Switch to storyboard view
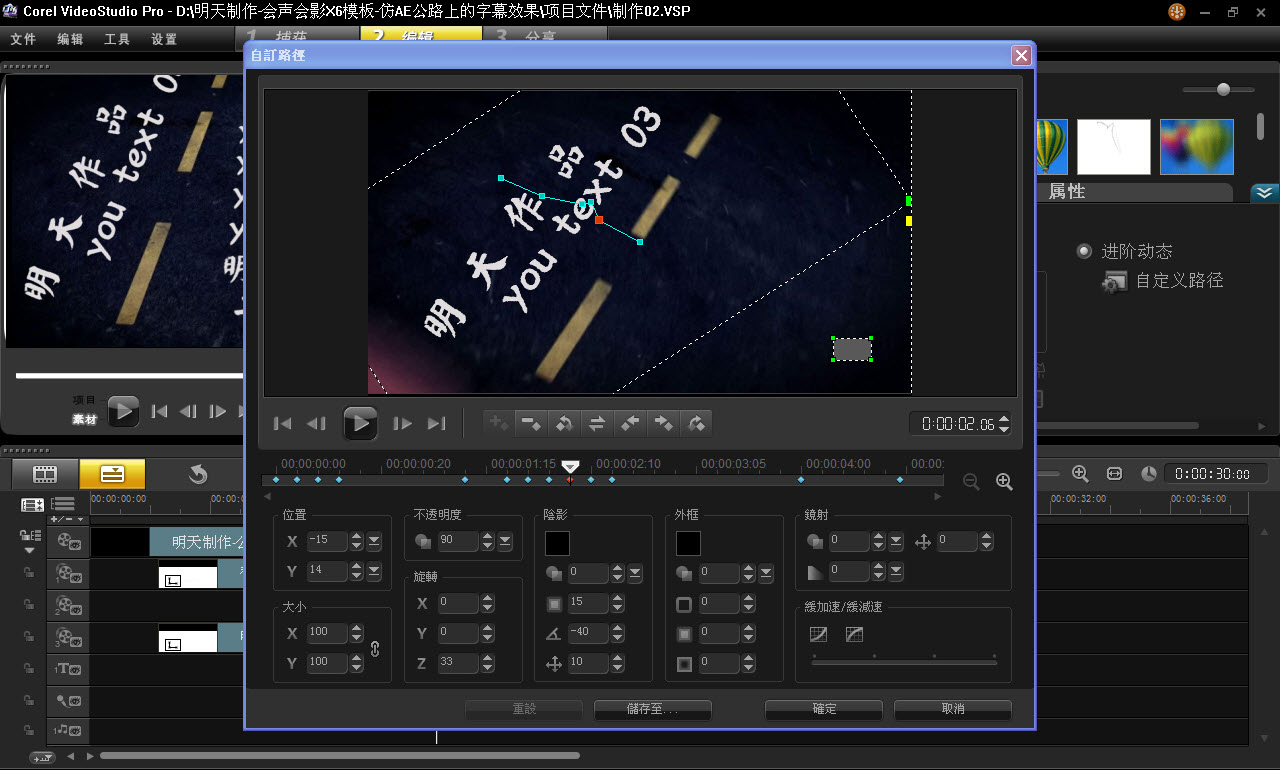 click(x=45, y=474)
